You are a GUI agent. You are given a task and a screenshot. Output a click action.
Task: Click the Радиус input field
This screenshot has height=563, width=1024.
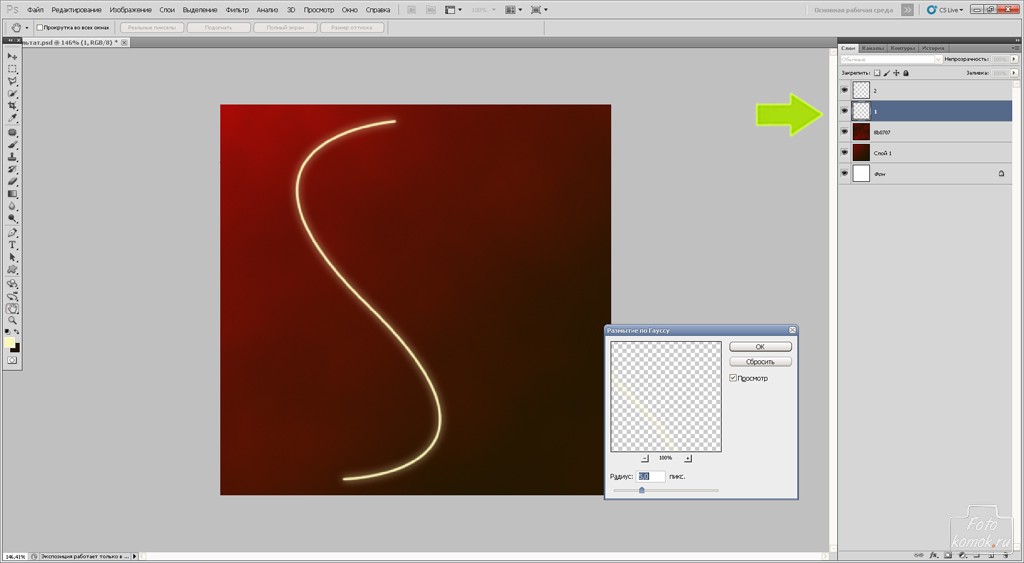651,477
